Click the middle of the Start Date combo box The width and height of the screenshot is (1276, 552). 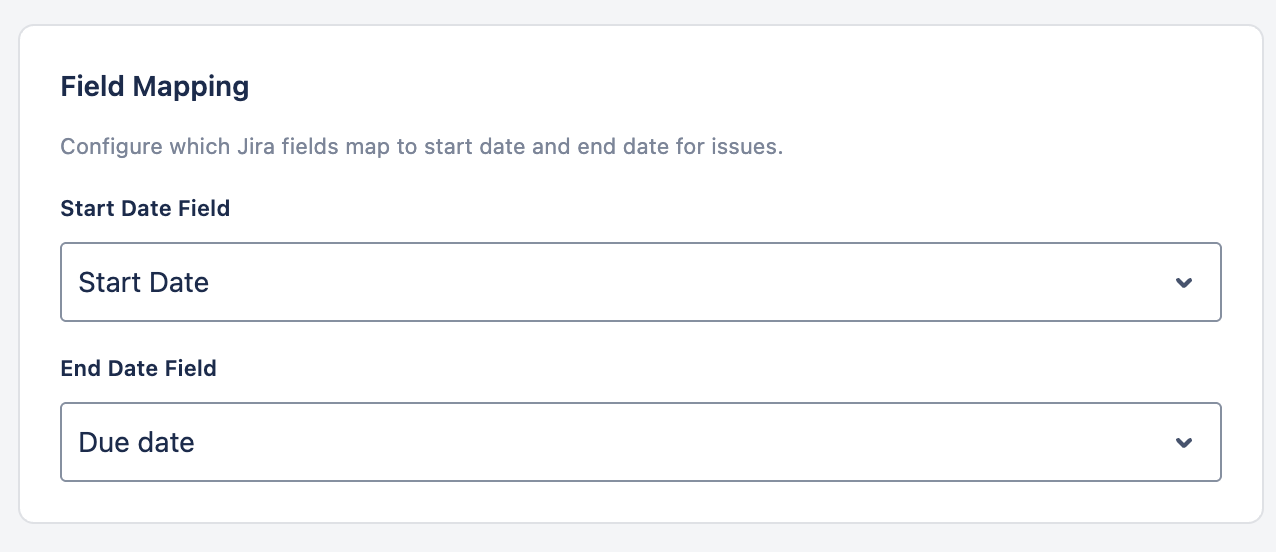(640, 282)
